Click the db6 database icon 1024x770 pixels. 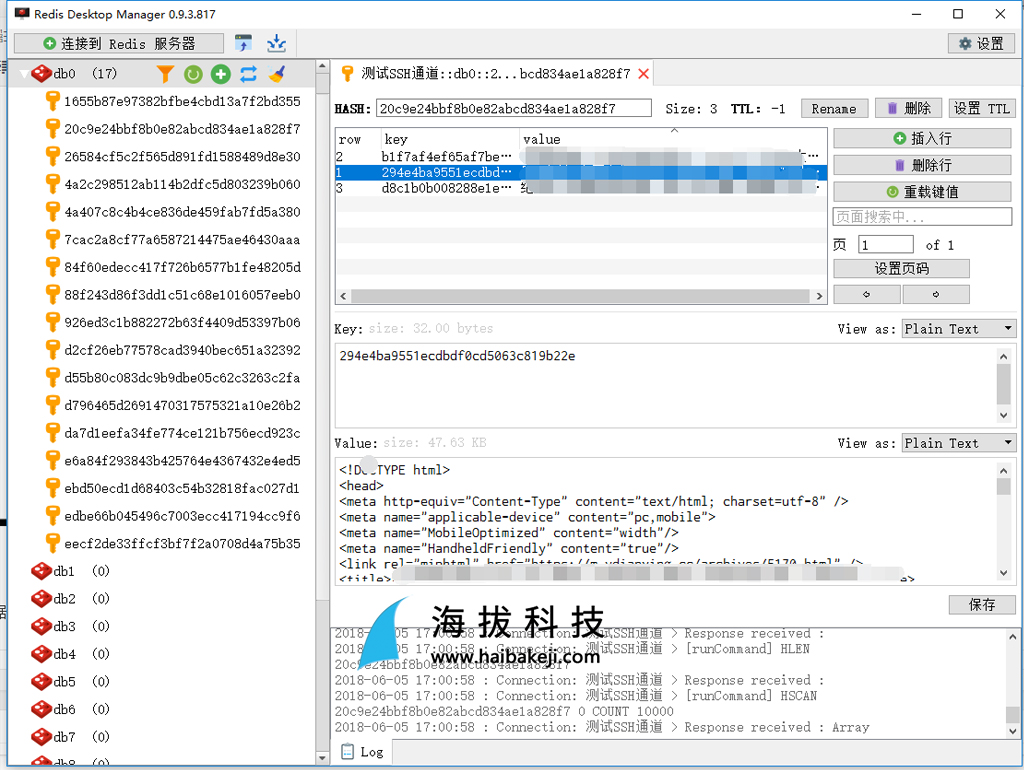point(41,709)
